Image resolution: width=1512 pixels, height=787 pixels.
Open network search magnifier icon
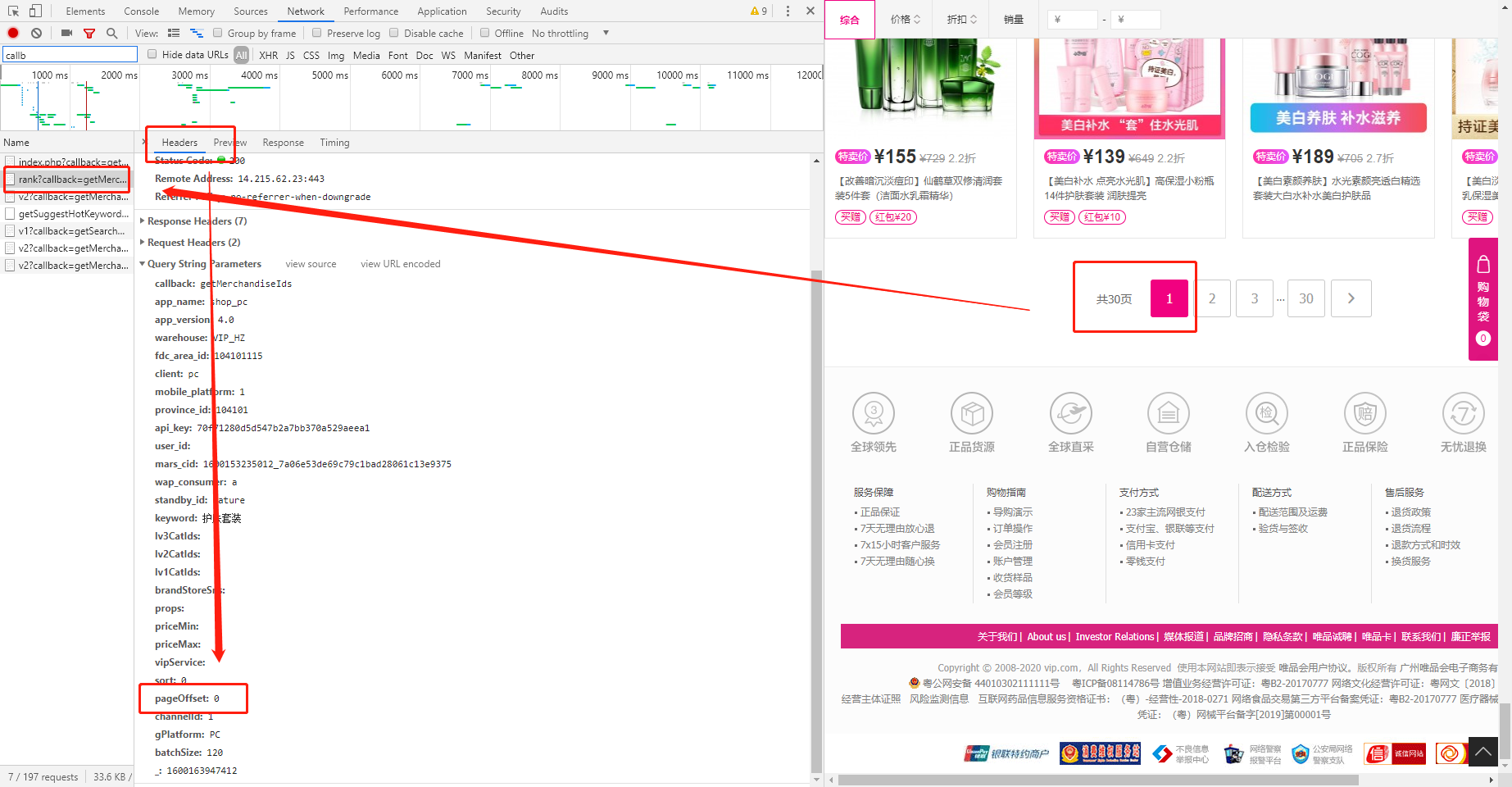pos(111,33)
